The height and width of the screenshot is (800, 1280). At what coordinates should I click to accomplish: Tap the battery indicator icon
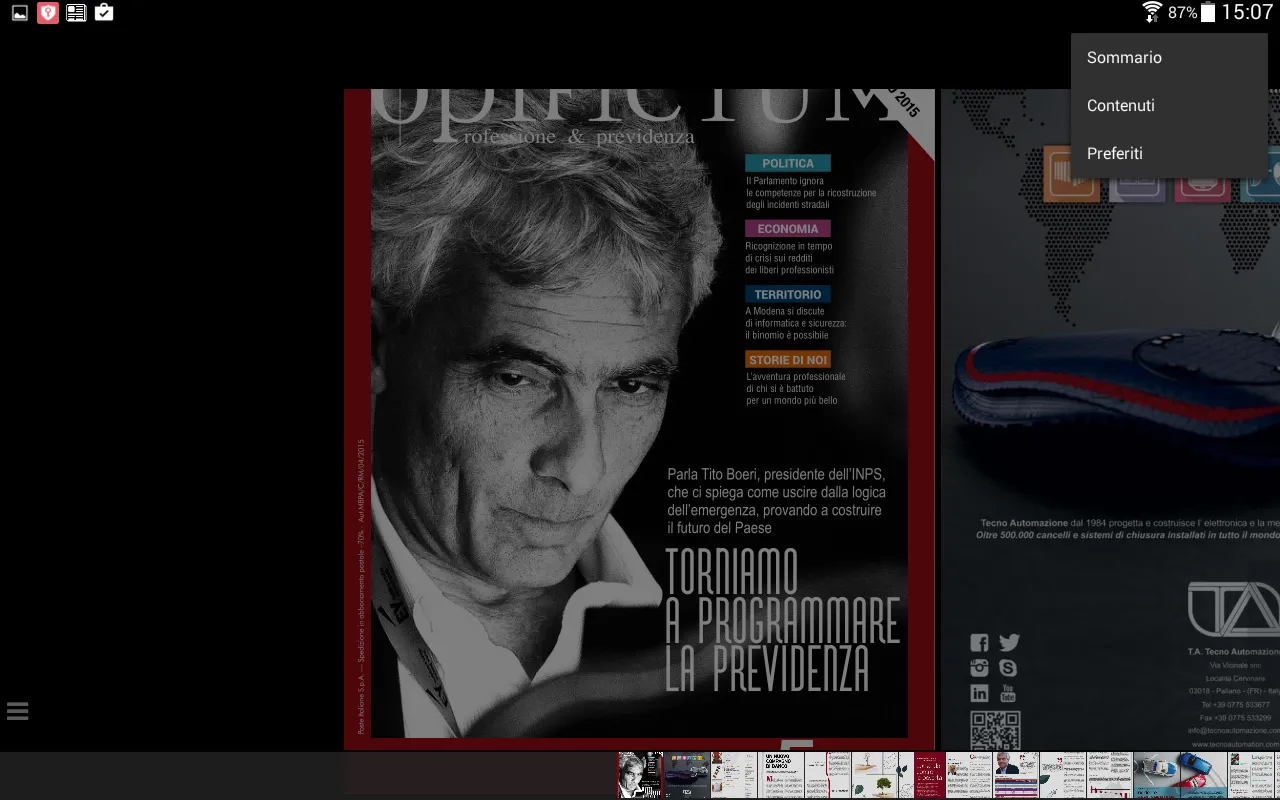point(1208,12)
